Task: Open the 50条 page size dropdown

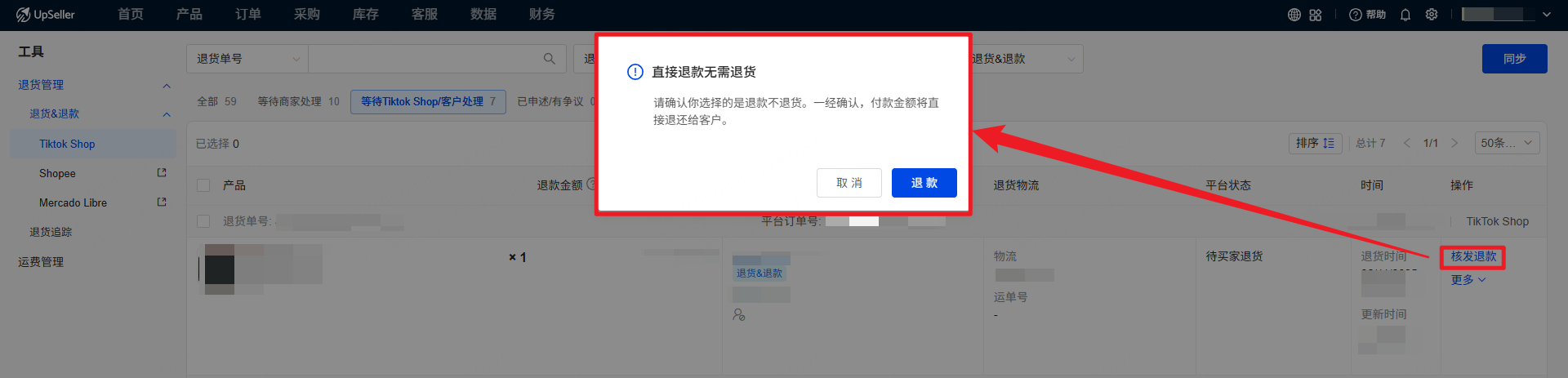Action: tap(1508, 143)
